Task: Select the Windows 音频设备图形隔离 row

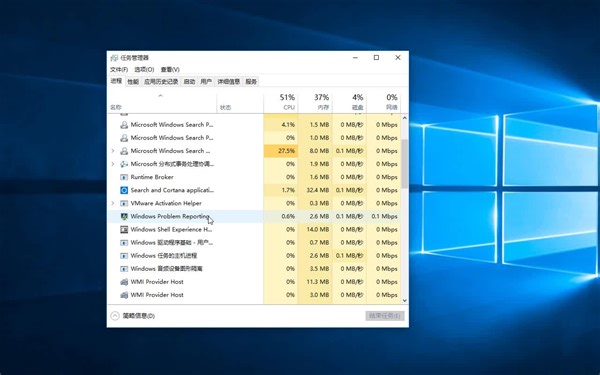Action: [x=254, y=269]
